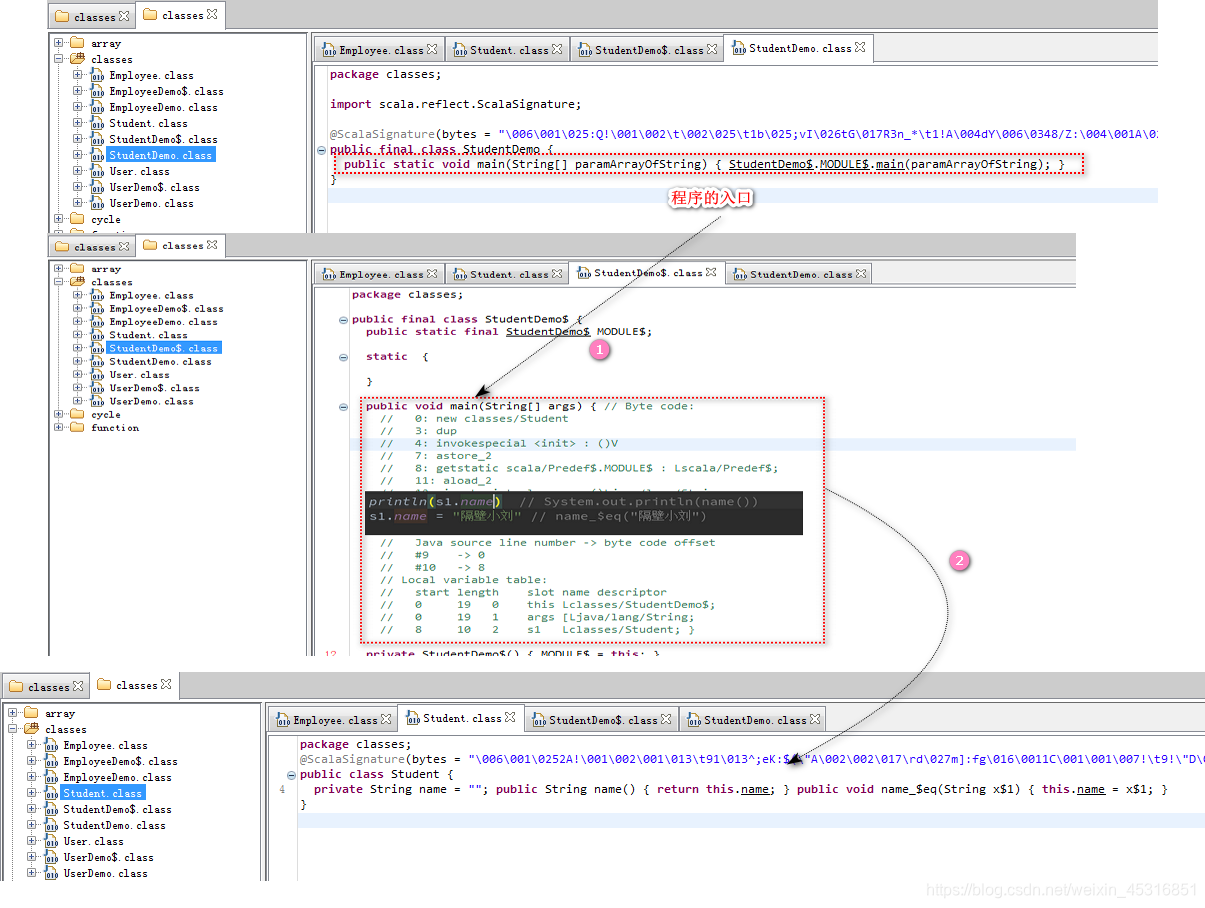Click EmployeeDemo.class file icon in bottom window tree

(51, 777)
